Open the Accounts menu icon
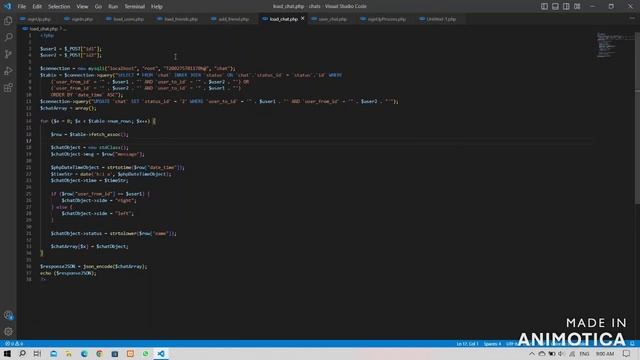This screenshot has height=360, width=640. click(8, 315)
